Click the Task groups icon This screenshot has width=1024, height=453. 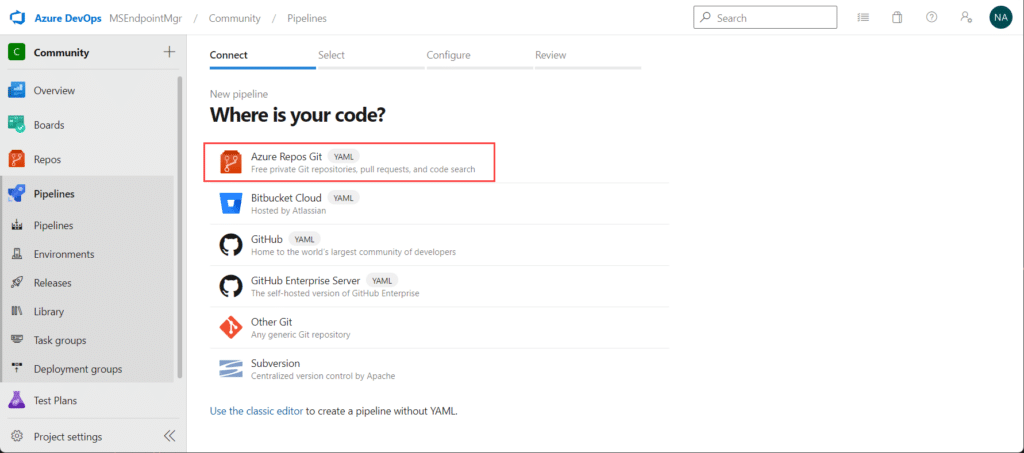point(17,340)
